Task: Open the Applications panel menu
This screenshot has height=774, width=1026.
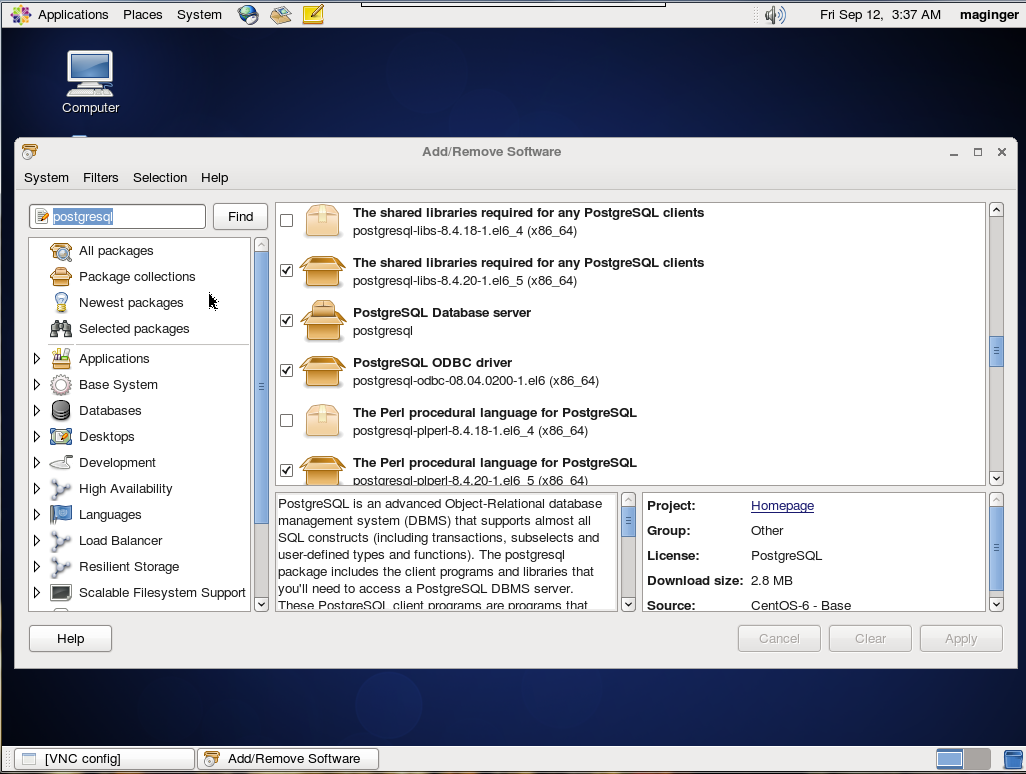Action: [x=73, y=14]
